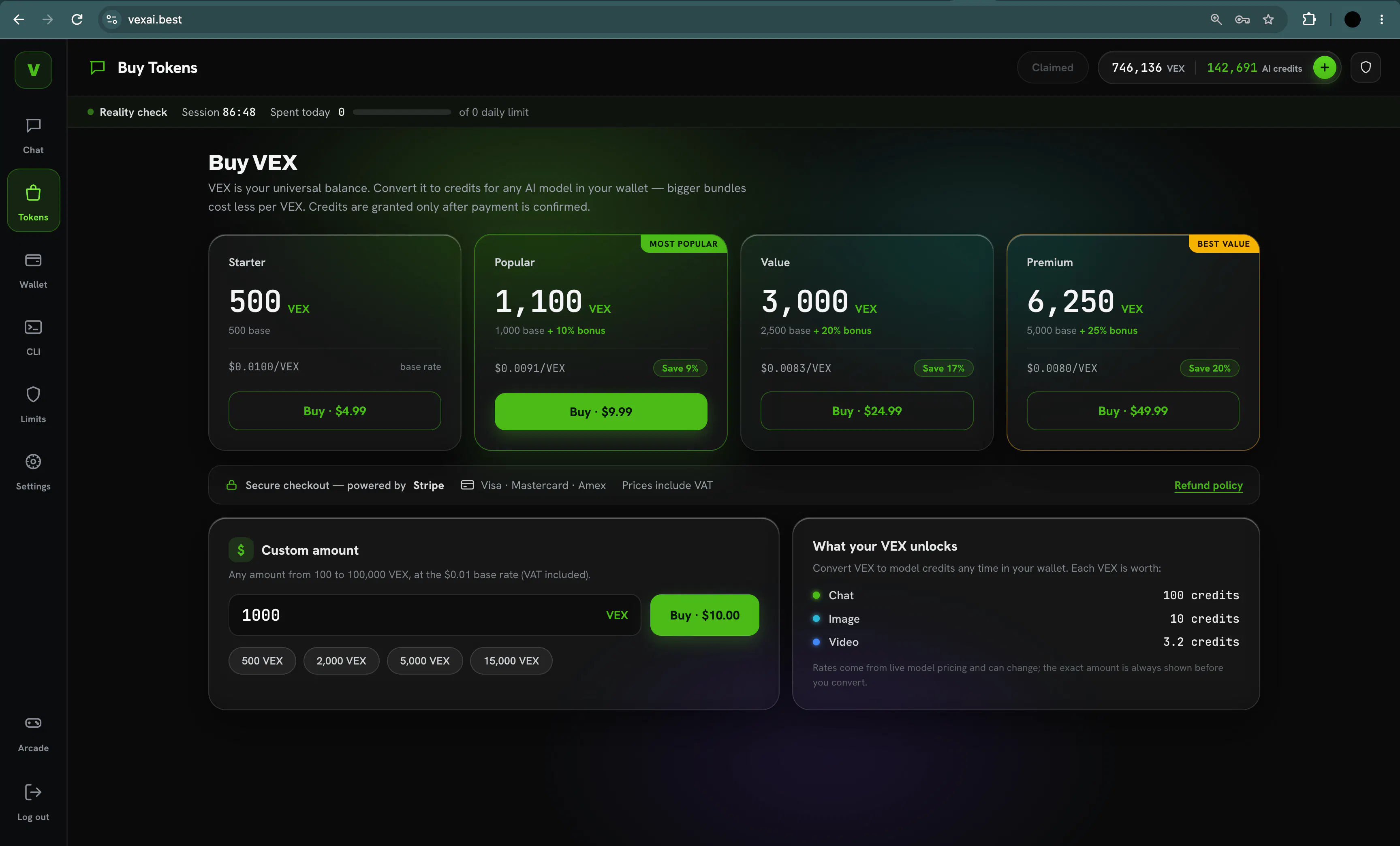Click the What your VEX unlocks heading

point(885,546)
